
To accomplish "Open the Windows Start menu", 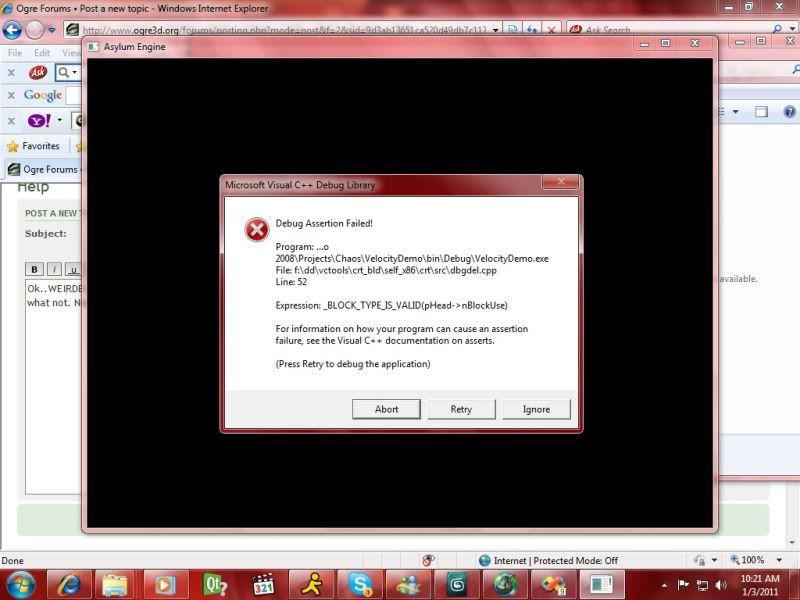I will 20,585.
